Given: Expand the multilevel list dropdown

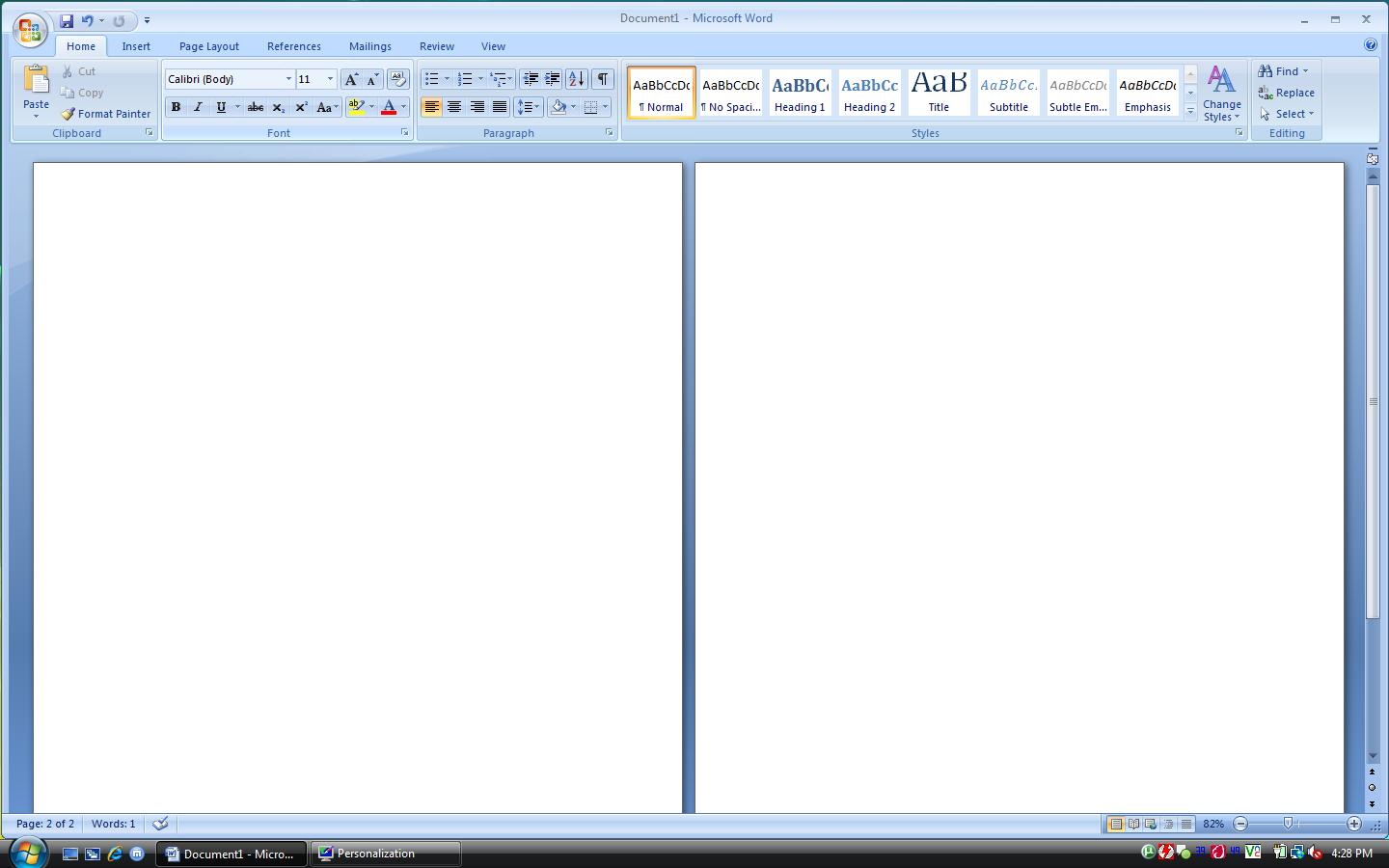Looking at the screenshot, I should (x=510, y=79).
